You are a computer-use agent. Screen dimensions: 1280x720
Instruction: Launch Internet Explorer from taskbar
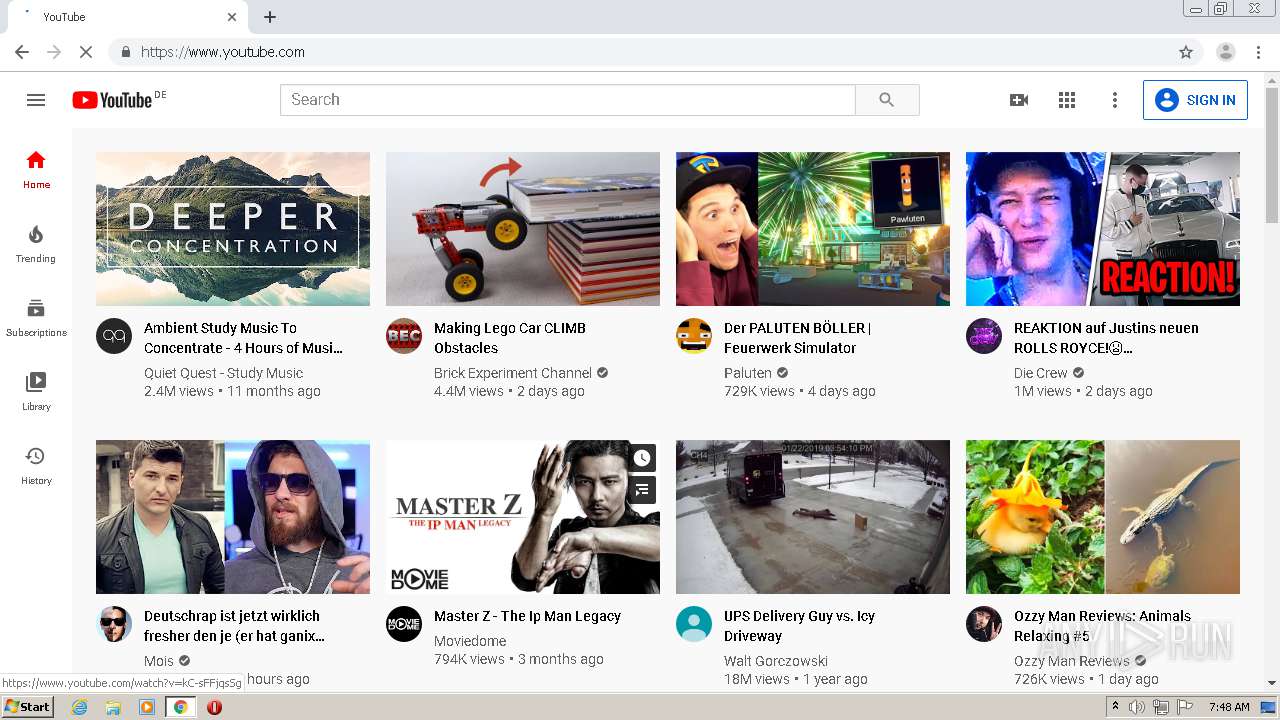(x=79, y=707)
